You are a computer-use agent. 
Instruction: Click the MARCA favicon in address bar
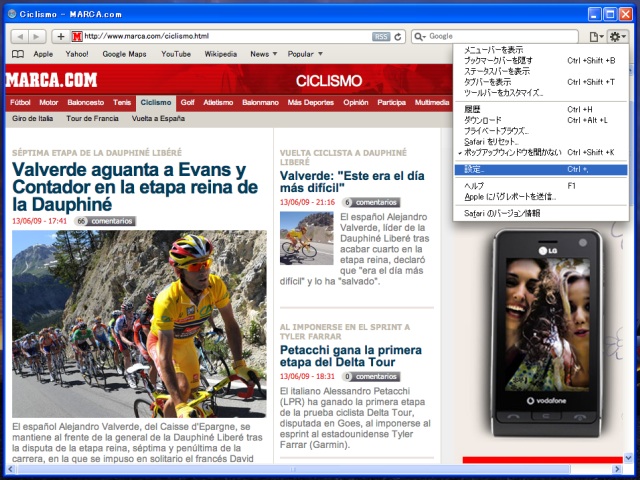tap(77, 37)
